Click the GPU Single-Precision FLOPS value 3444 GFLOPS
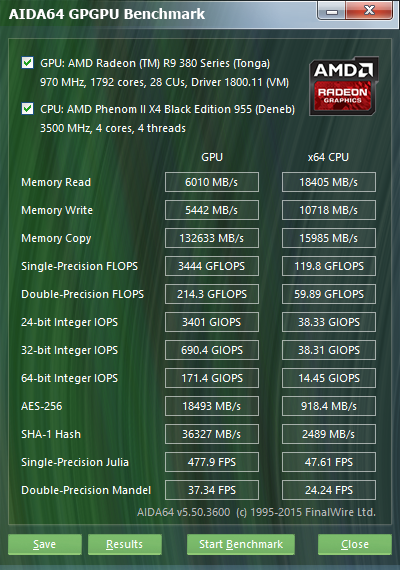This screenshot has width=400, height=570. point(212,266)
